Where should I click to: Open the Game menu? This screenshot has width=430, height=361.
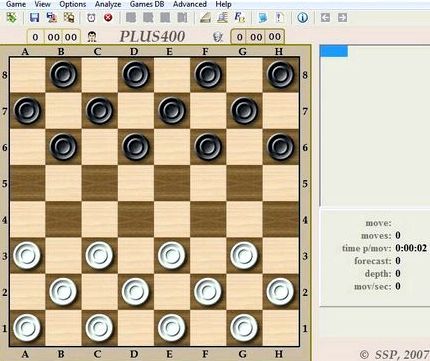coord(16,4)
